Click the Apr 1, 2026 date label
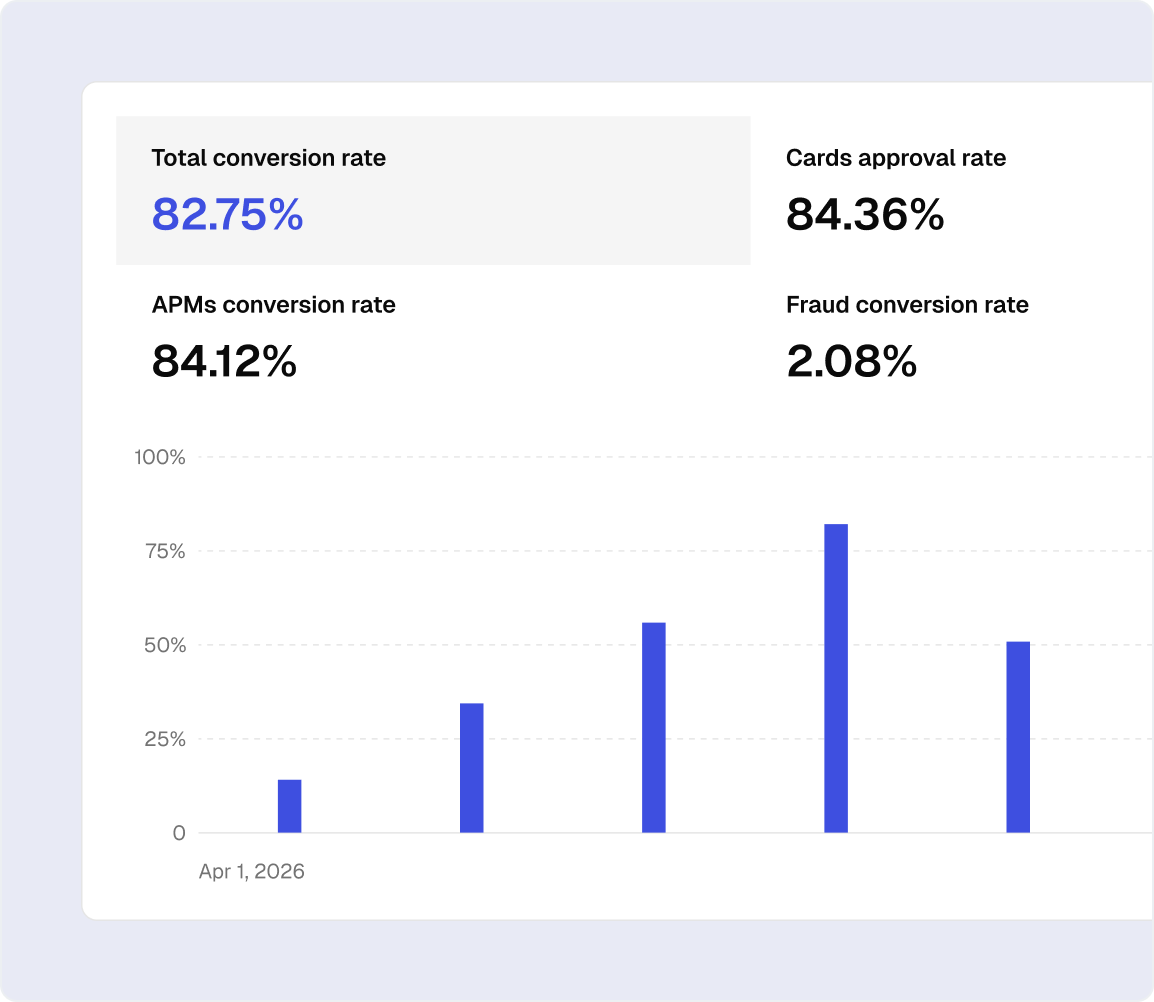The height and width of the screenshot is (1002, 1154). coord(251,872)
